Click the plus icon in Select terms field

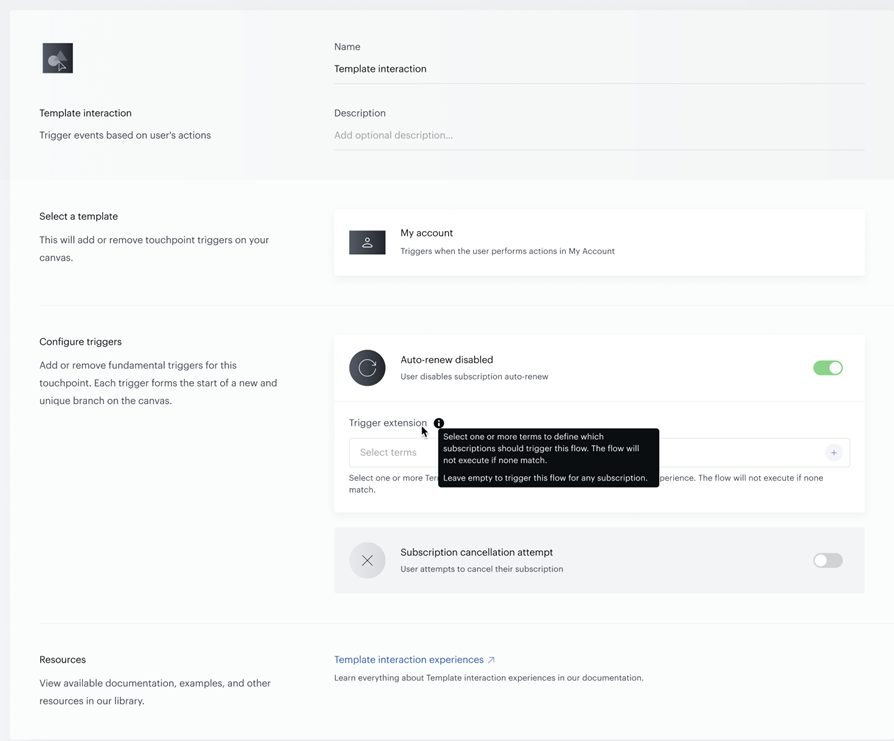click(834, 453)
